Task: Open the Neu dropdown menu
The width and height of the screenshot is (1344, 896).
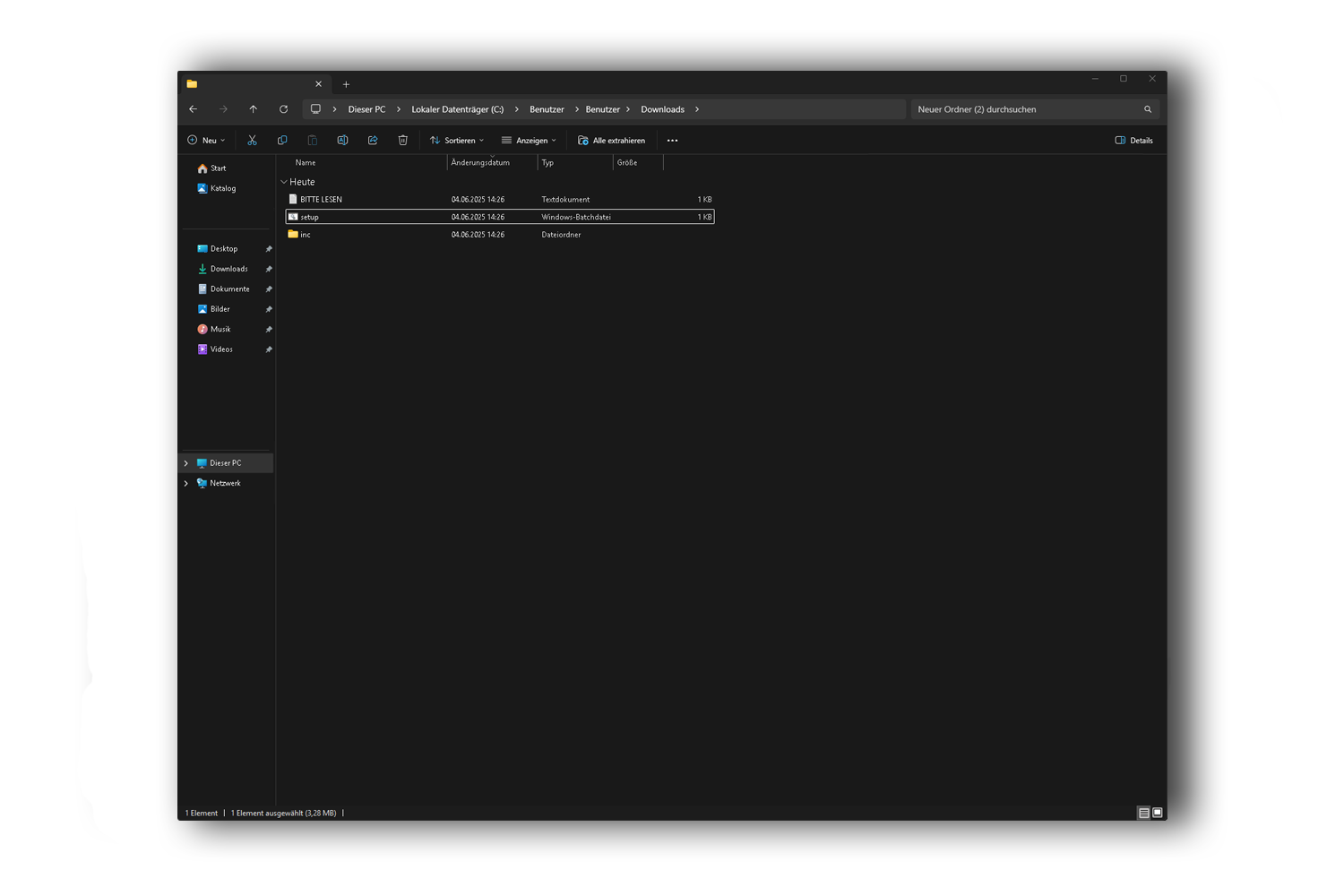Action: pyautogui.click(x=206, y=141)
